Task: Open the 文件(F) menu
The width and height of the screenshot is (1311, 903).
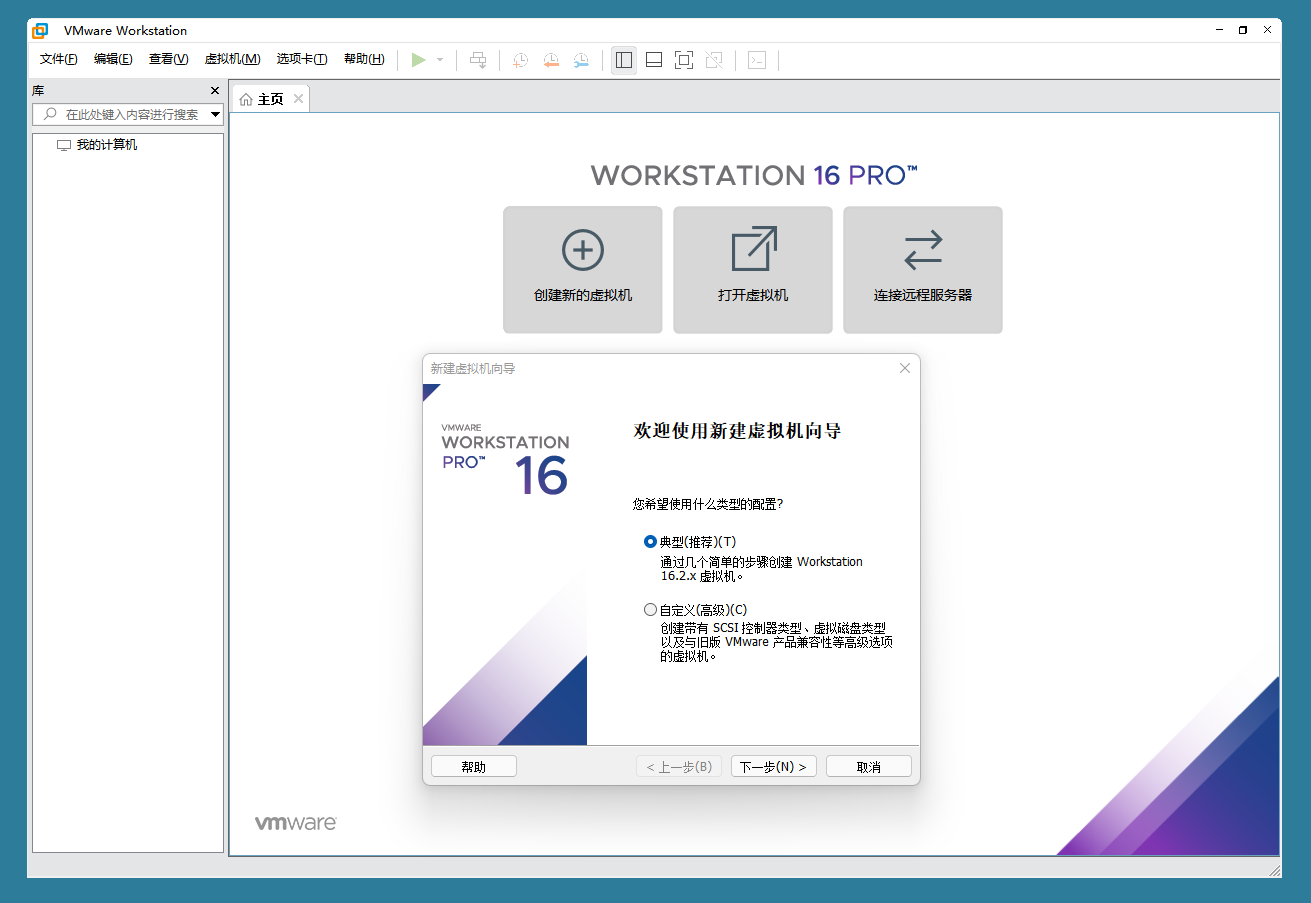Action: (x=59, y=59)
